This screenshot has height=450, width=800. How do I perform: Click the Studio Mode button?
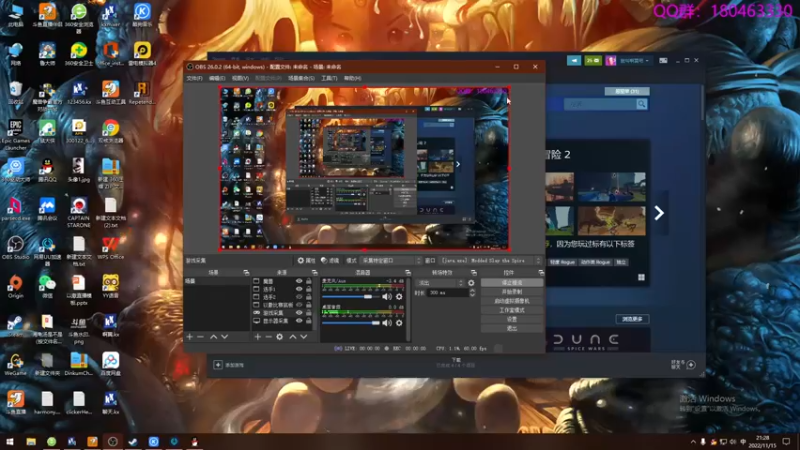[512, 310]
